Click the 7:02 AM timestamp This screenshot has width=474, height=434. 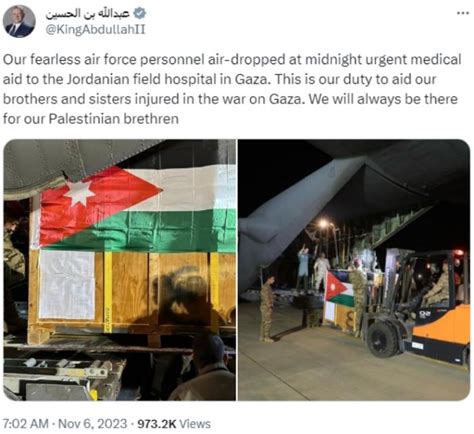tap(26, 424)
